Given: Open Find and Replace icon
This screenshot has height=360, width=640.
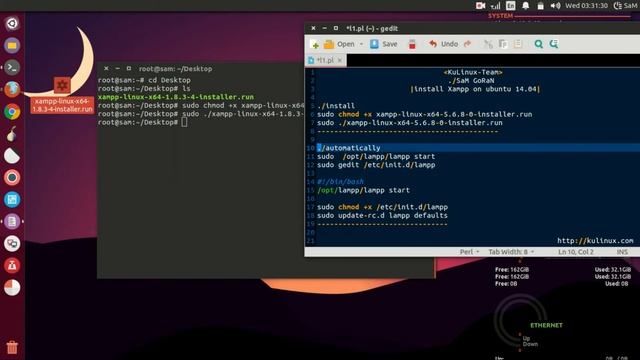Looking at the screenshot, I should pos(554,44).
